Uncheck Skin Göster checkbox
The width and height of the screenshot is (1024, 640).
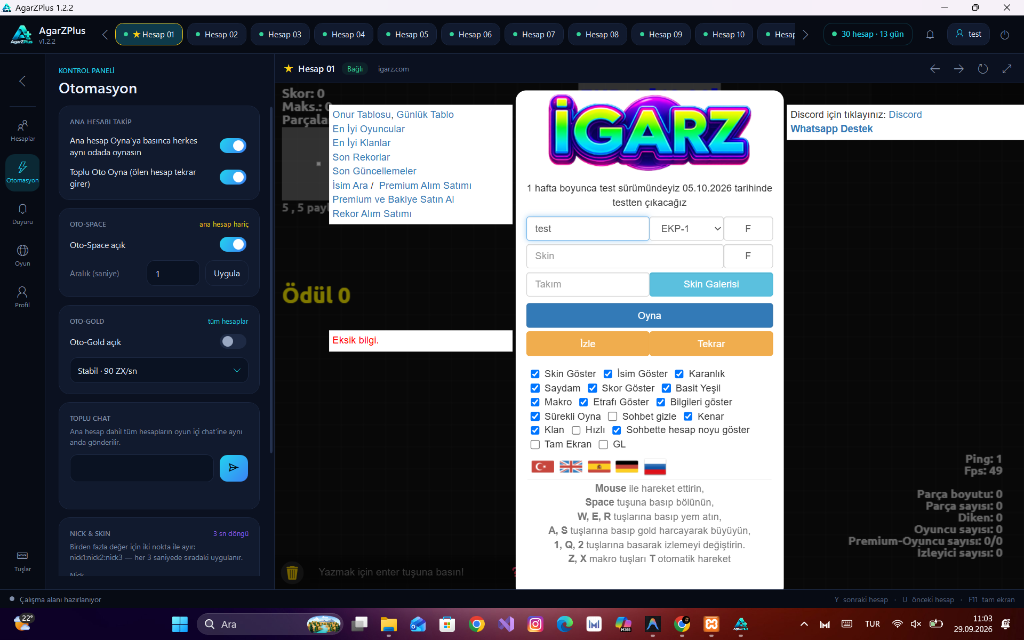tap(535, 374)
